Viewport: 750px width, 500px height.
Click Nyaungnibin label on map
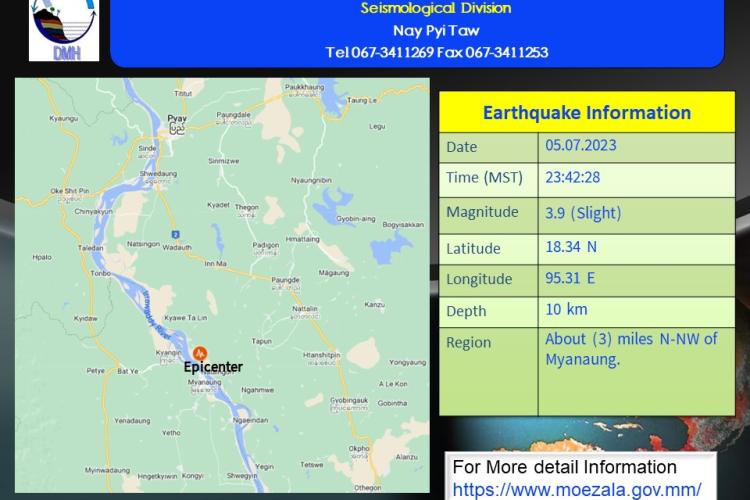[311, 180]
